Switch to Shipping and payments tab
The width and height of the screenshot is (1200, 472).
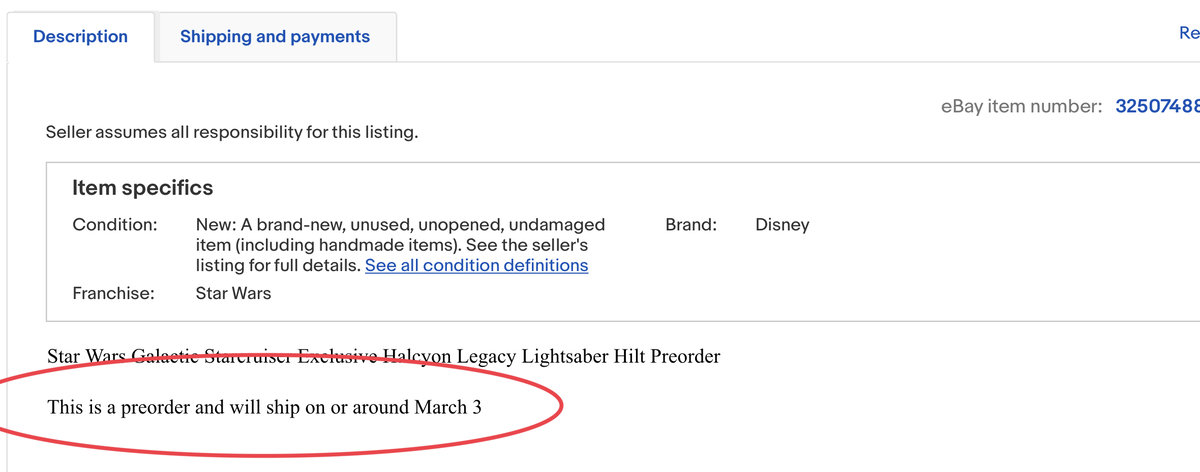pyautogui.click(x=275, y=37)
